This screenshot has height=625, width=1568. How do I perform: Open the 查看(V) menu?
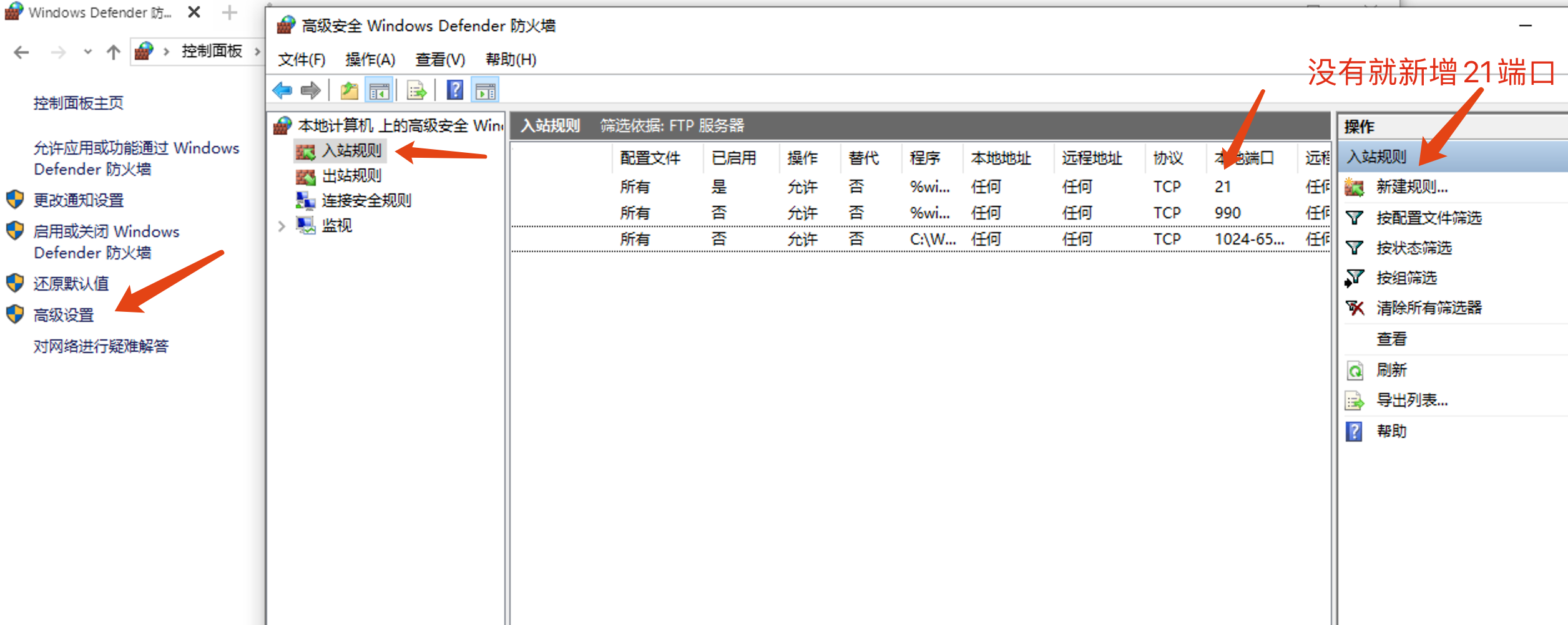tap(440, 60)
